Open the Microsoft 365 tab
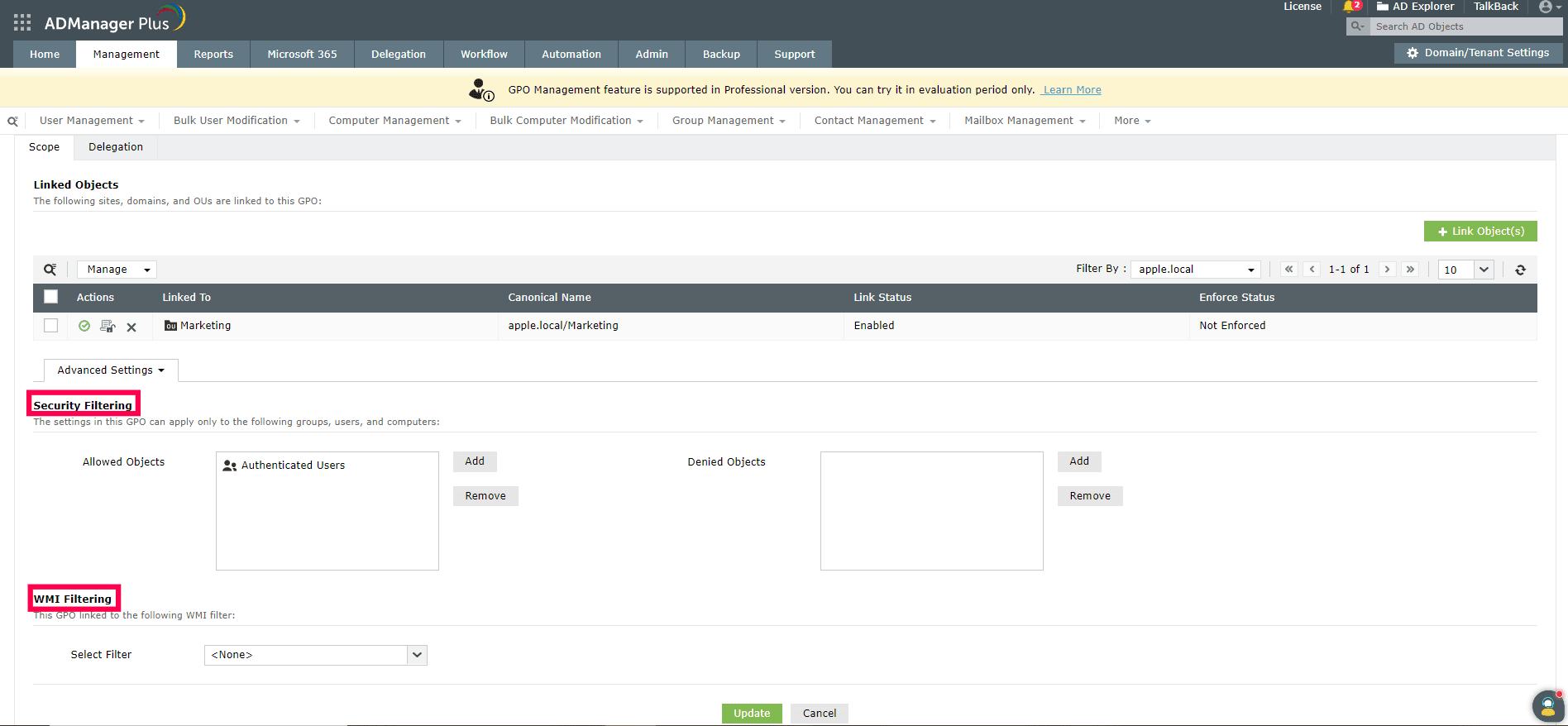Image resolution: width=1568 pixels, height=726 pixels. tap(303, 55)
